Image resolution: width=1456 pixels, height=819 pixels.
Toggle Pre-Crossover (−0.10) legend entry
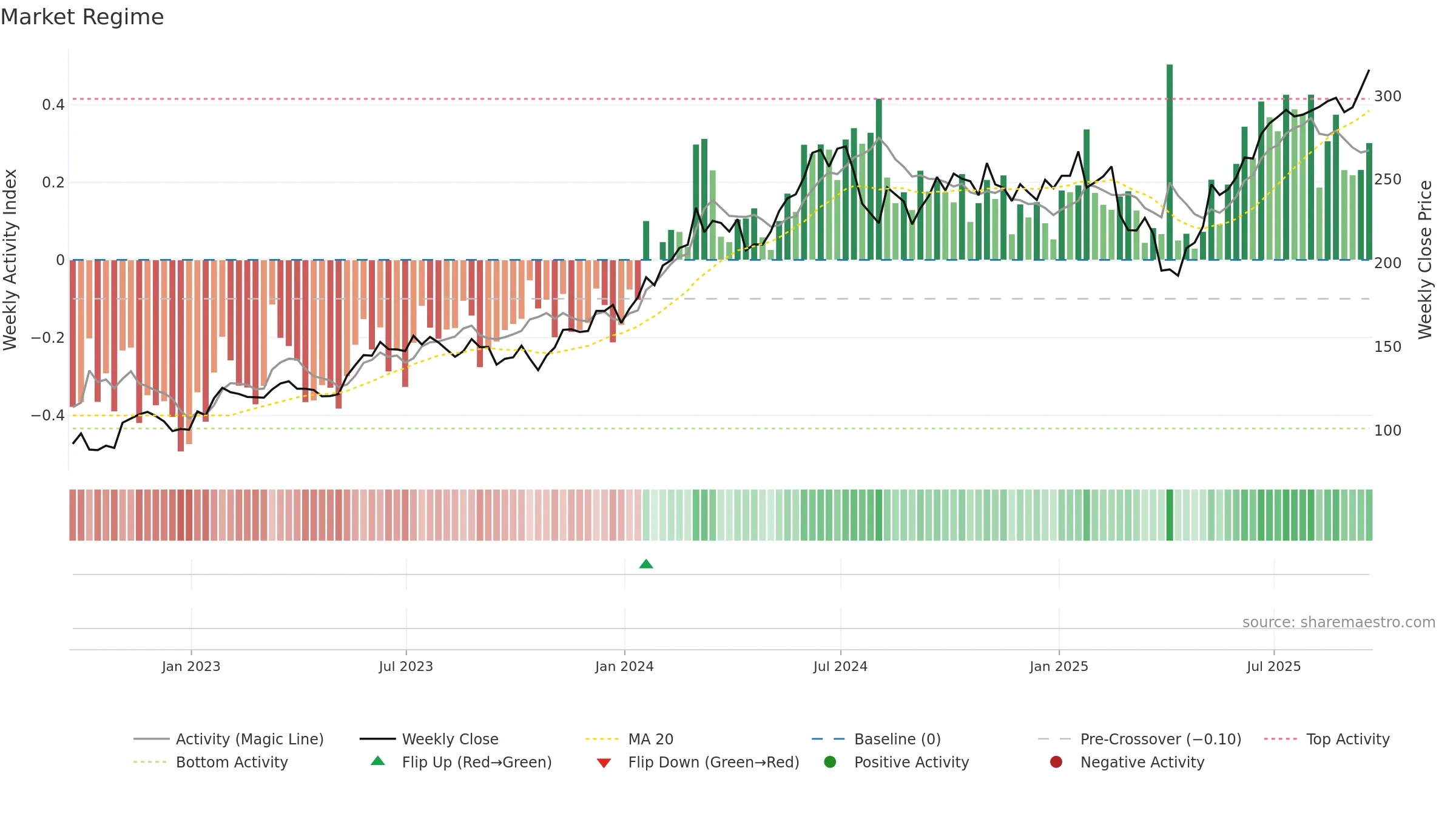click(1139, 739)
